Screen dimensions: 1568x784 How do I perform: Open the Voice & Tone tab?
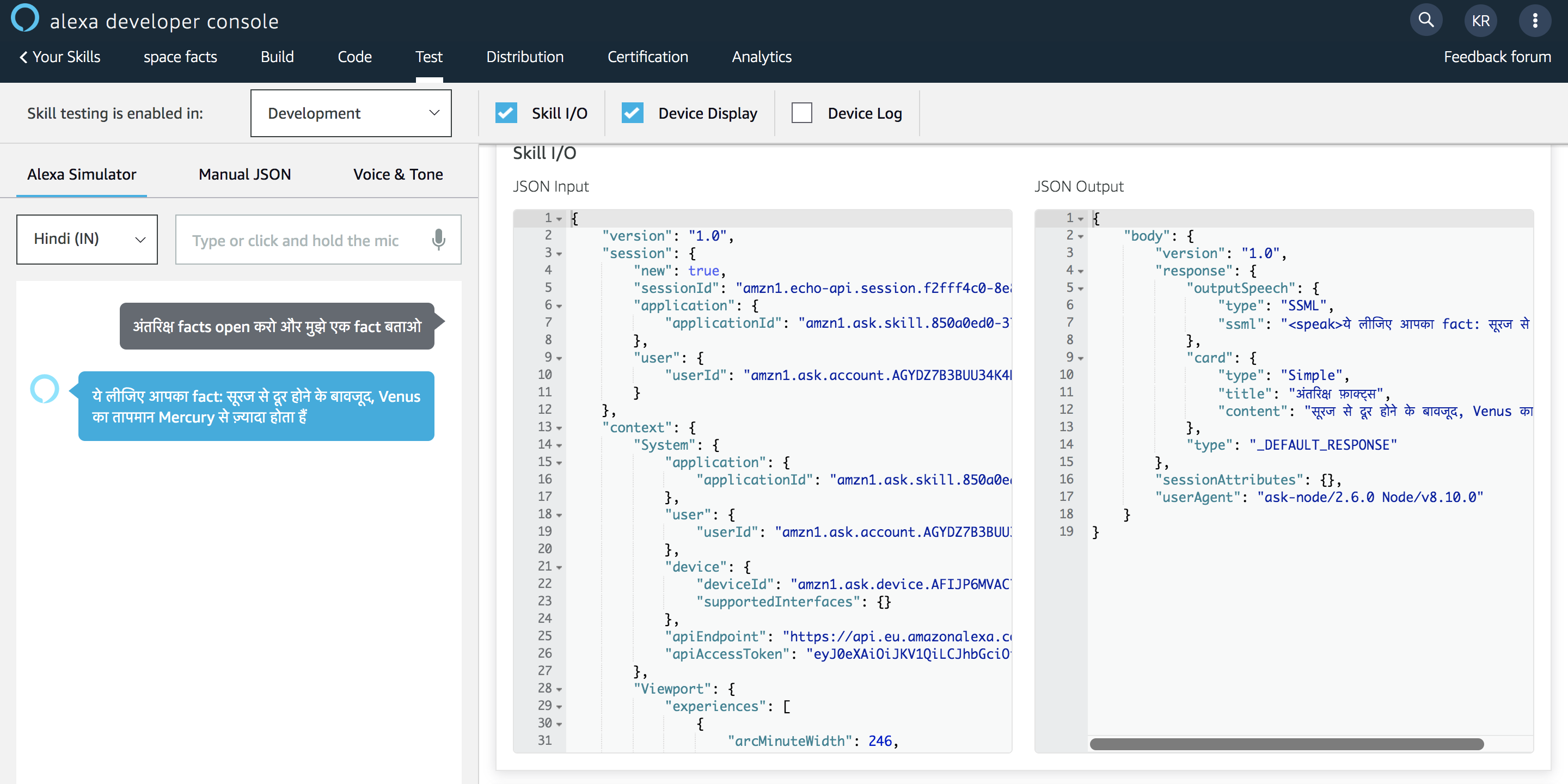(x=397, y=174)
